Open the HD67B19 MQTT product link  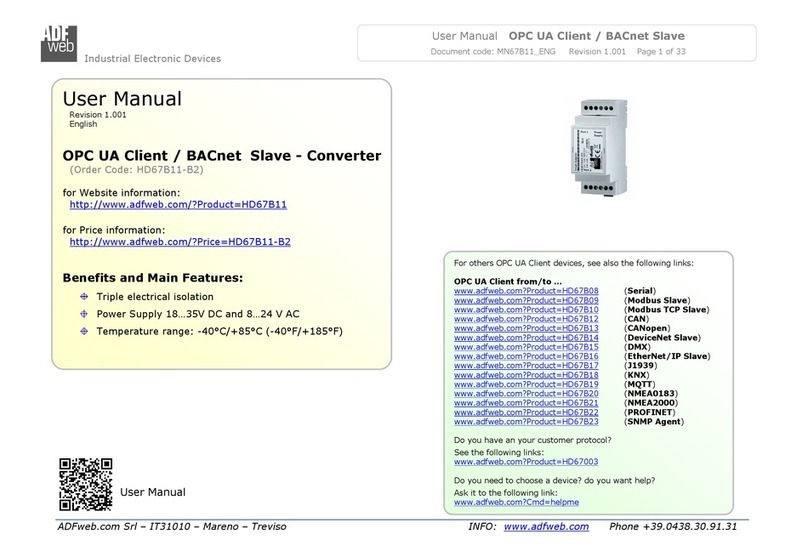point(526,384)
